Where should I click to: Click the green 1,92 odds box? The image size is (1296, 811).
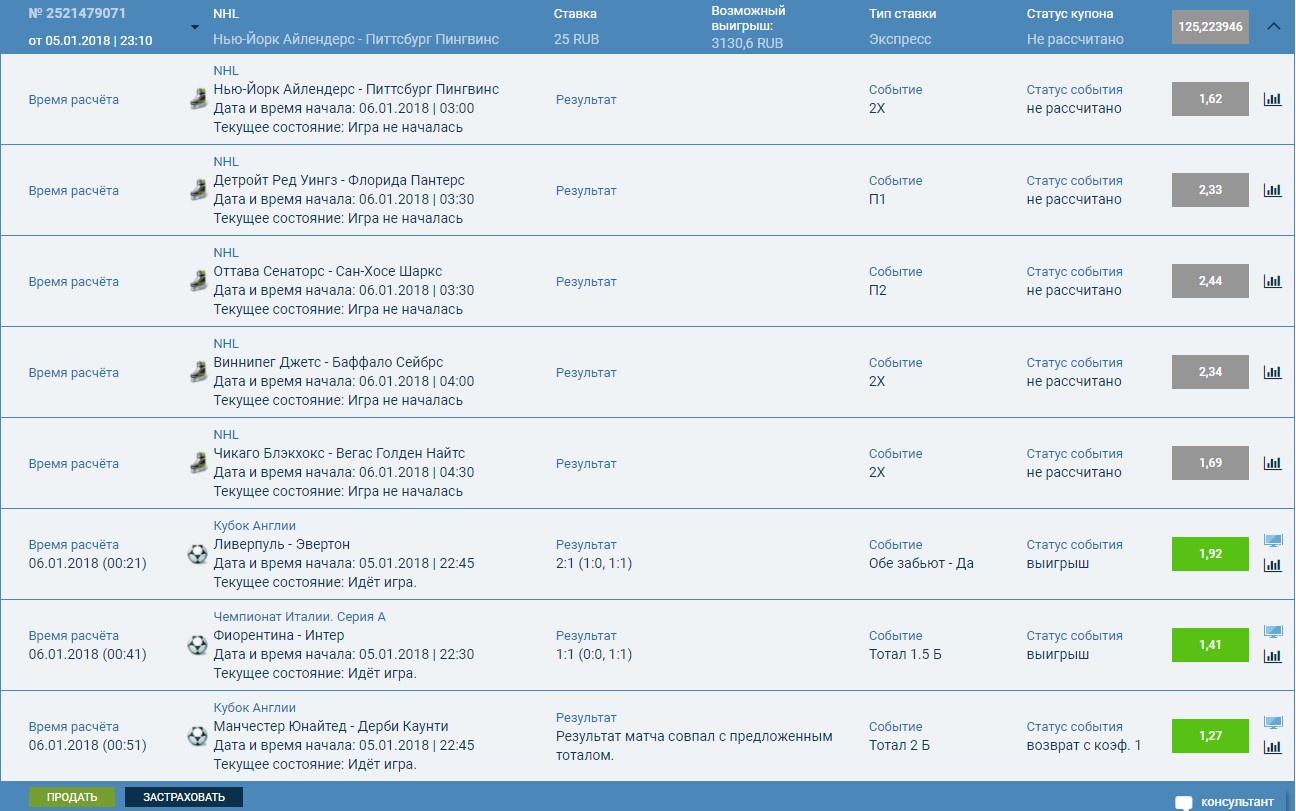tap(1210, 554)
